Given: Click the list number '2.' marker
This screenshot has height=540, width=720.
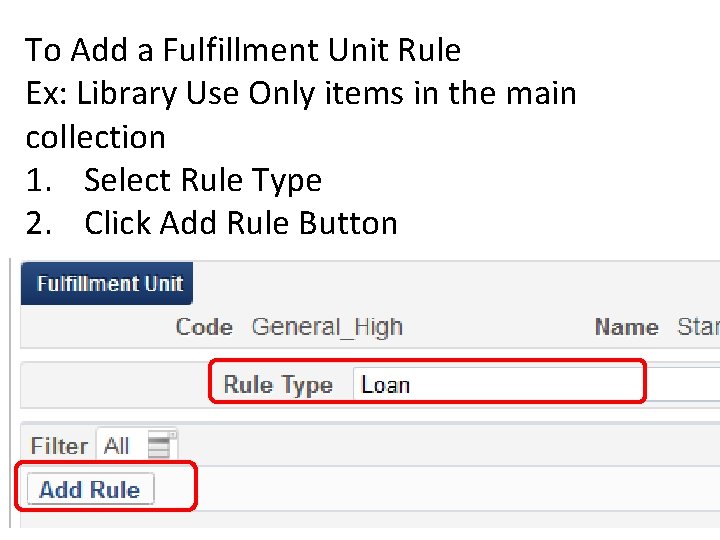Looking at the screenshot, I should [x=38, y=223].
